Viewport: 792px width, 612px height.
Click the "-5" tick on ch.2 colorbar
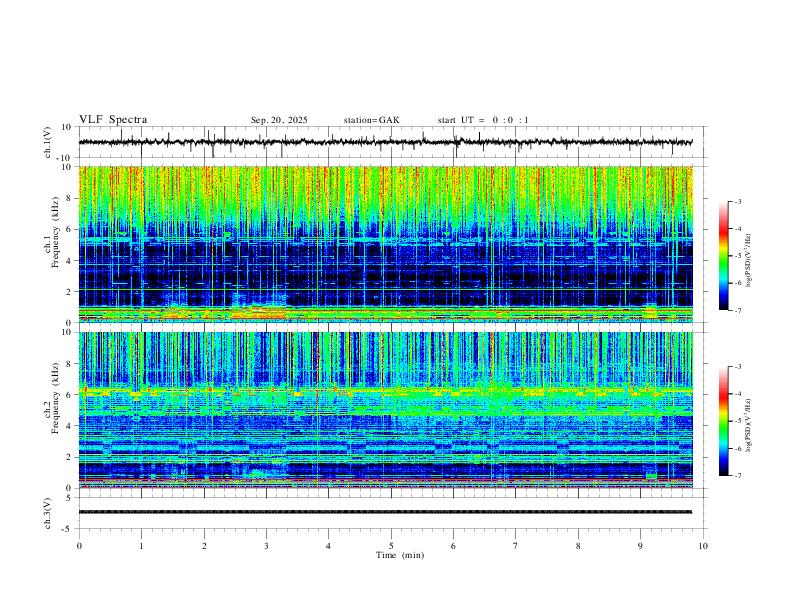tap(738, 421)
